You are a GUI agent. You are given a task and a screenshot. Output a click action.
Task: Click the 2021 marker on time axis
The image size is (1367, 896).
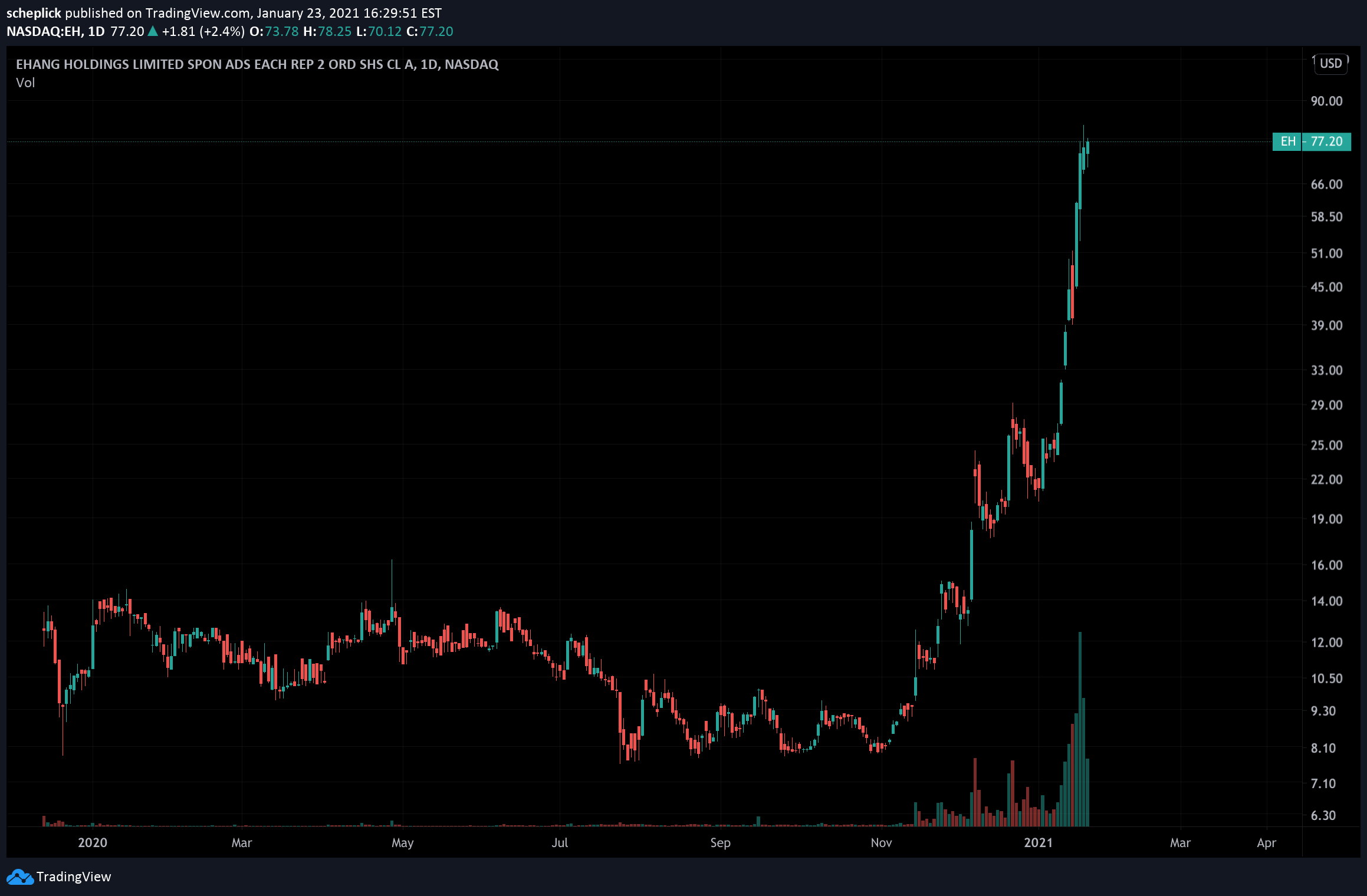click(1038, 843)
